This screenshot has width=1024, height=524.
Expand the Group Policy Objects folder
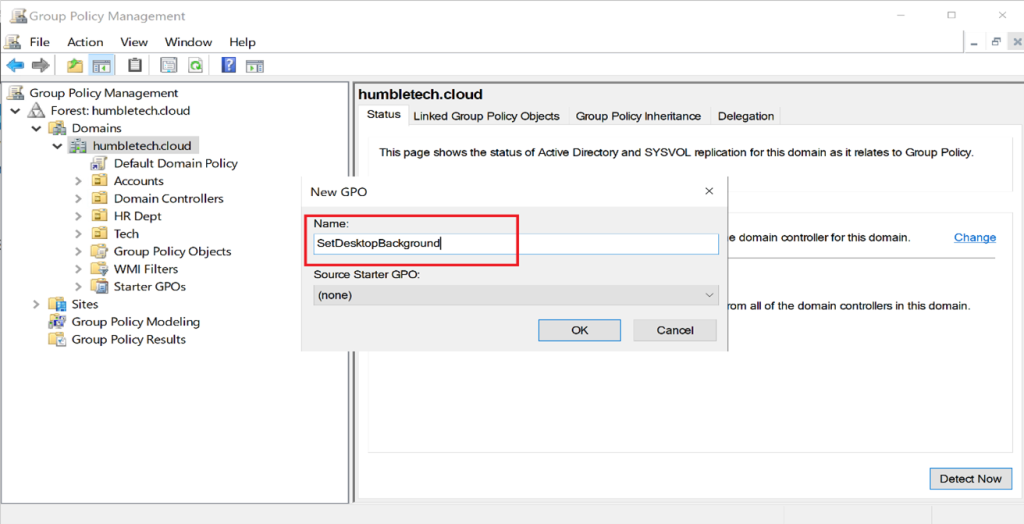coord(79,252)
